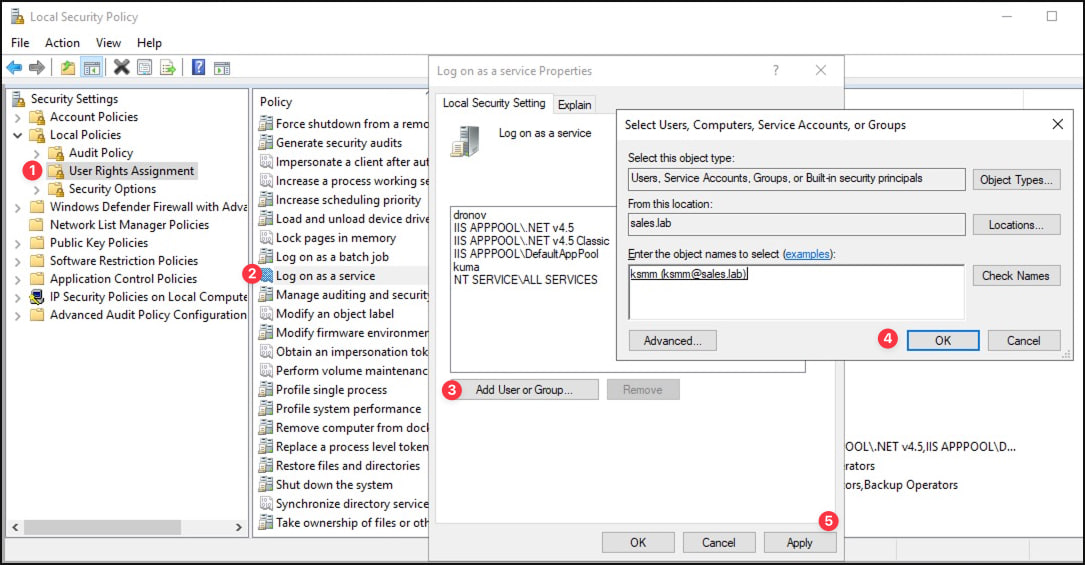The image size is (1085, 565).
Task: Select the 'kuma' entry in account list
Action: point(466,266)
